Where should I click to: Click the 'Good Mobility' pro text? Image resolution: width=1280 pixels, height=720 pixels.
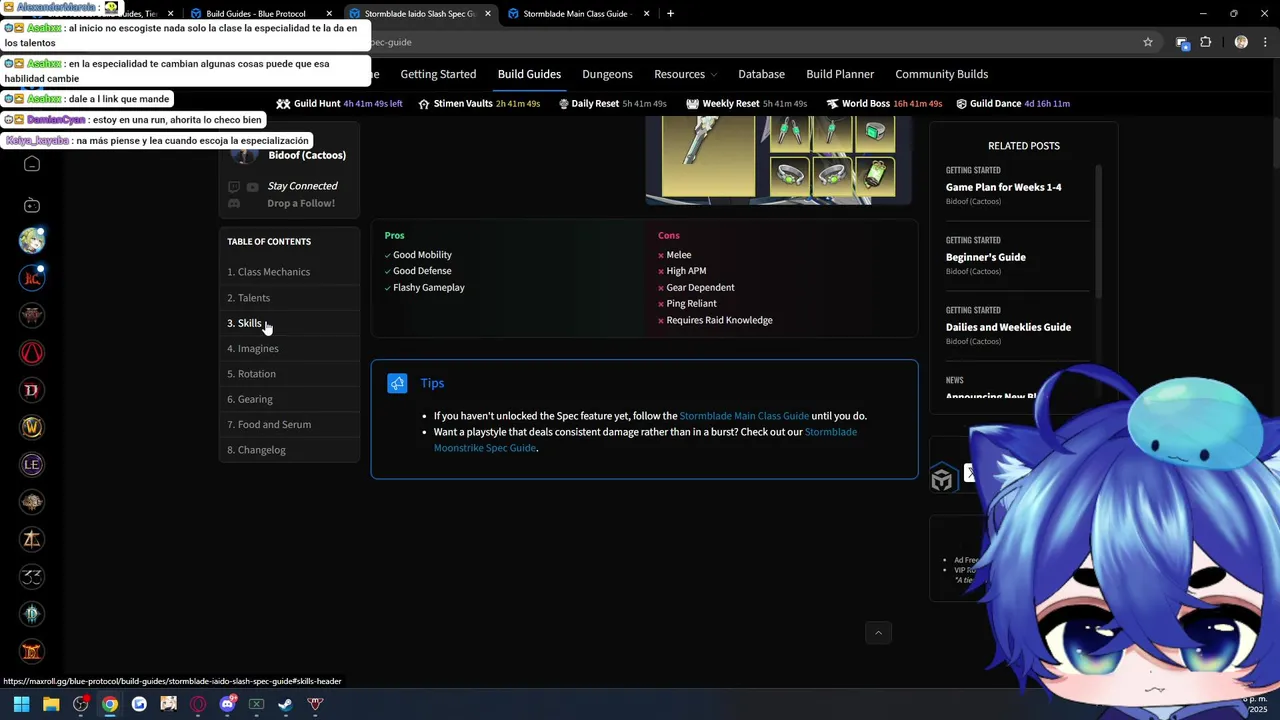(422, 255)
